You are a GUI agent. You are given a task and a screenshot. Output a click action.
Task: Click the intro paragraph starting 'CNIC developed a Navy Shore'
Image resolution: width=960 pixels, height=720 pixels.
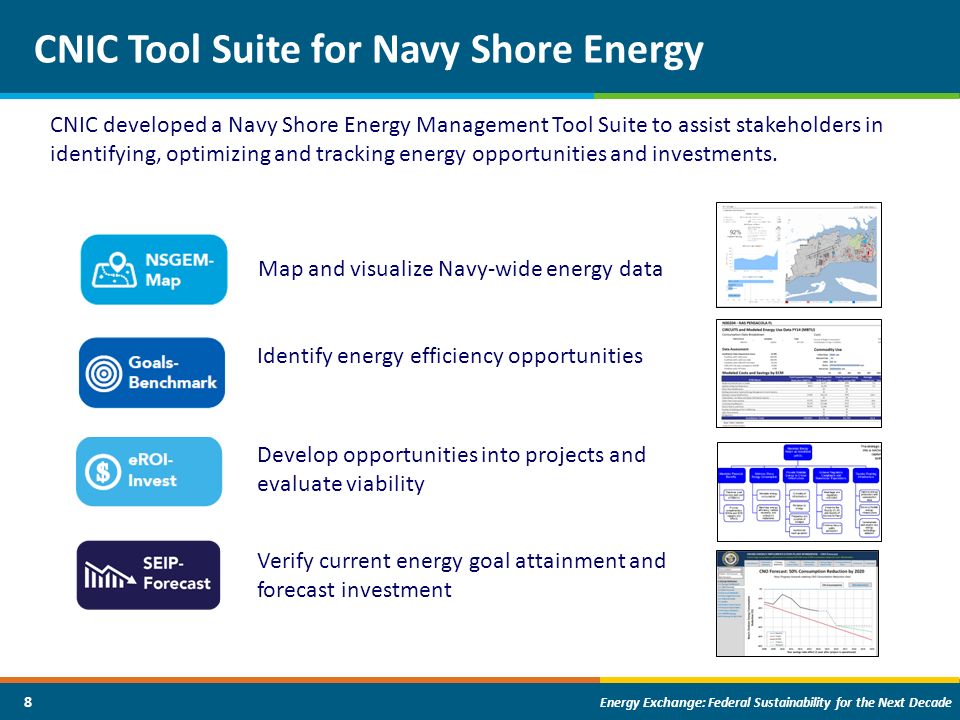466,139
